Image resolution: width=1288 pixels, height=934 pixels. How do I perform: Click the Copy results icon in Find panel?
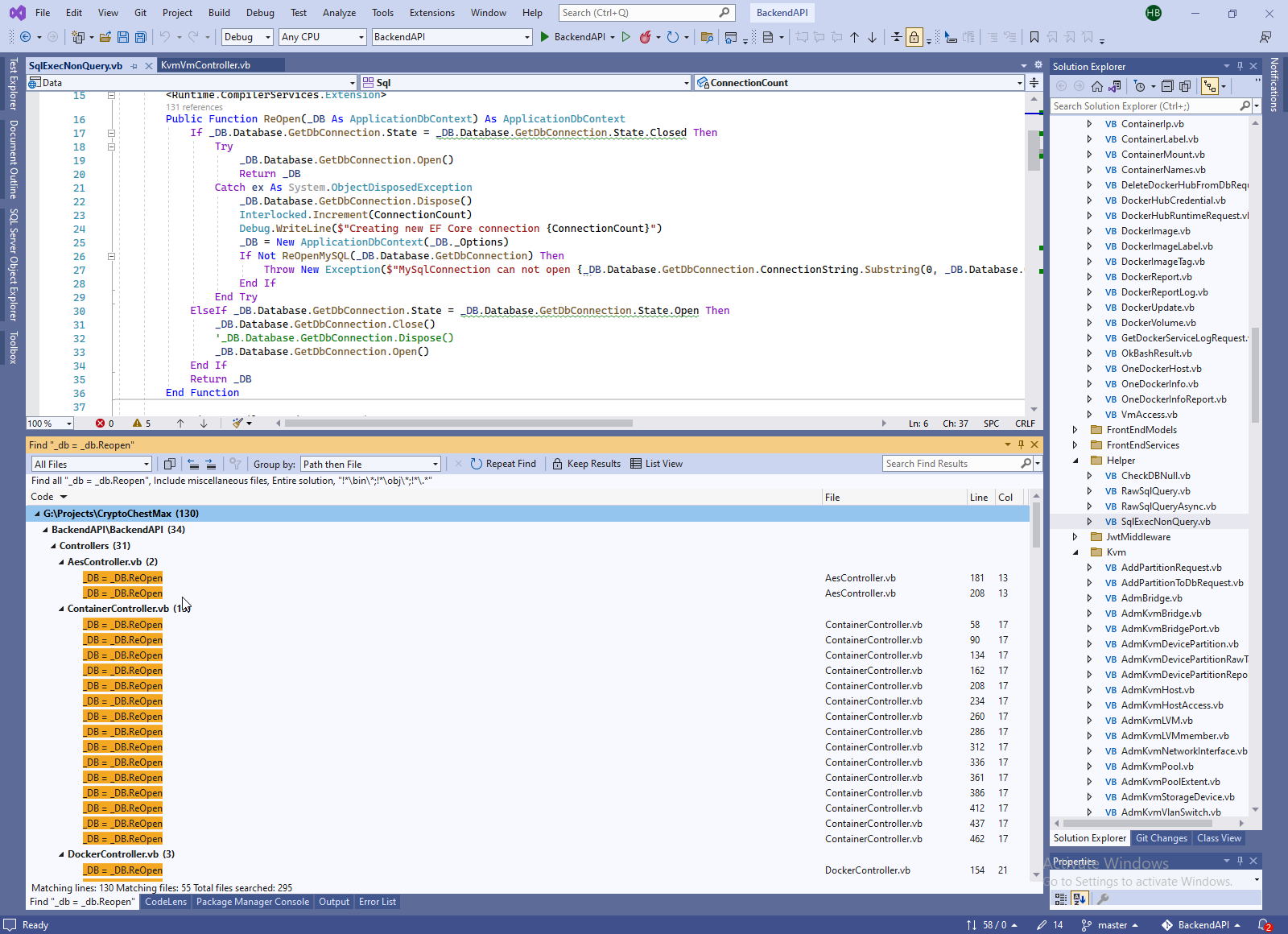tap(170, 464)
